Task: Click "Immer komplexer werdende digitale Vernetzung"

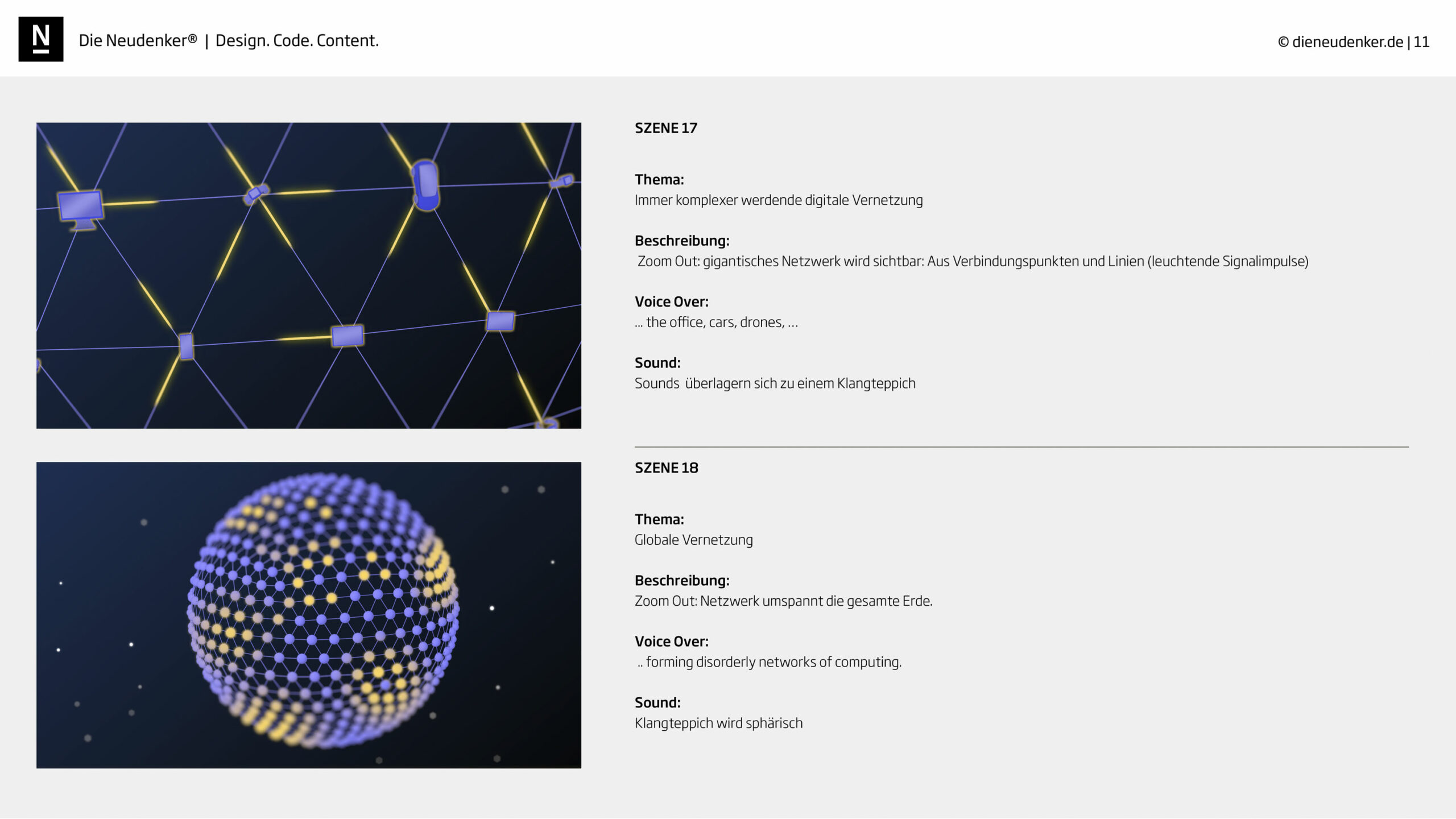Action: [779, 200]
